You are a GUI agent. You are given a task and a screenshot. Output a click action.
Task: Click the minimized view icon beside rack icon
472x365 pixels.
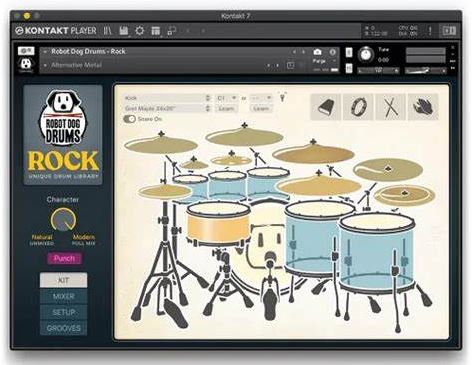(x=172, y=31)
